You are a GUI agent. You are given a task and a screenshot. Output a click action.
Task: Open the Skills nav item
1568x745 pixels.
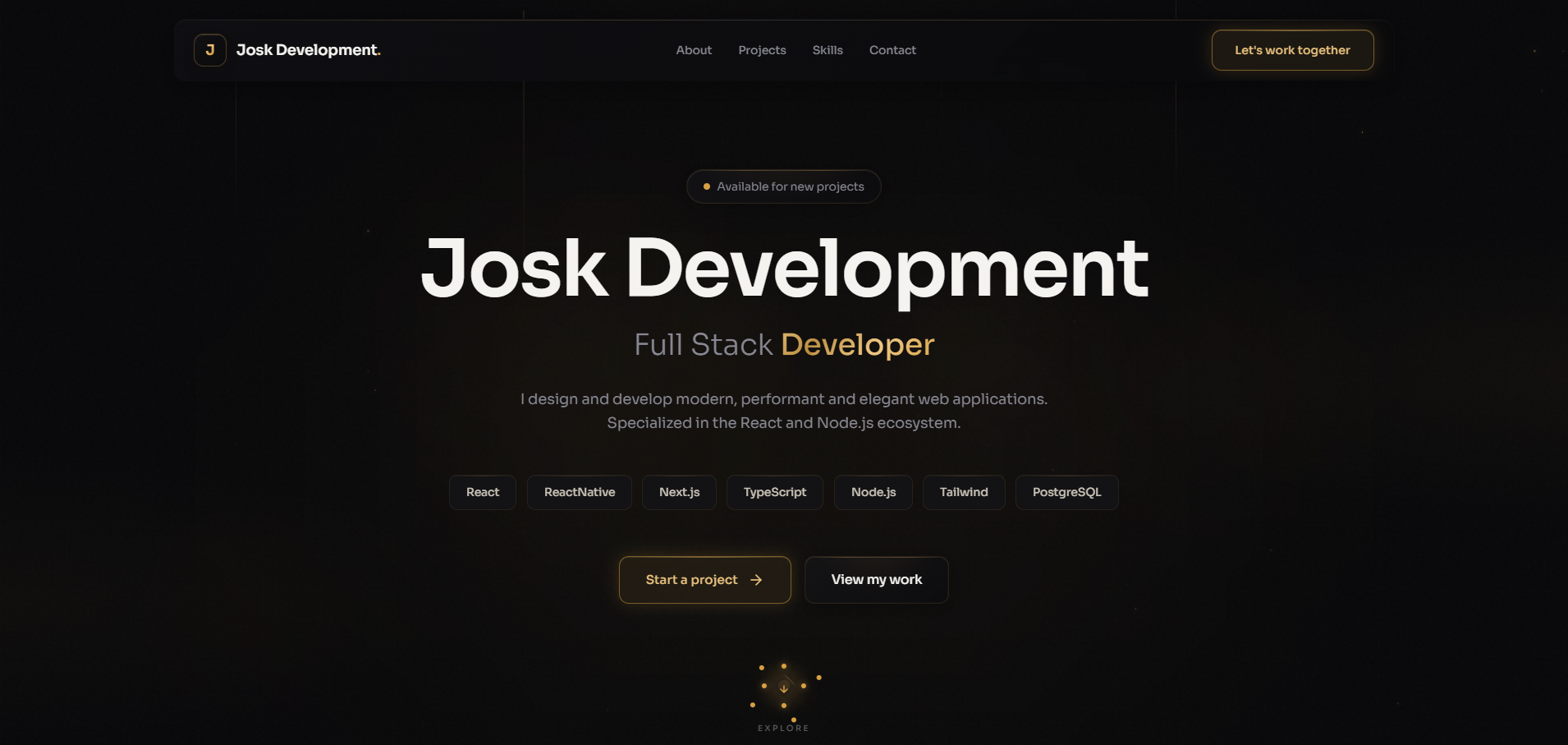coord(828,50)
